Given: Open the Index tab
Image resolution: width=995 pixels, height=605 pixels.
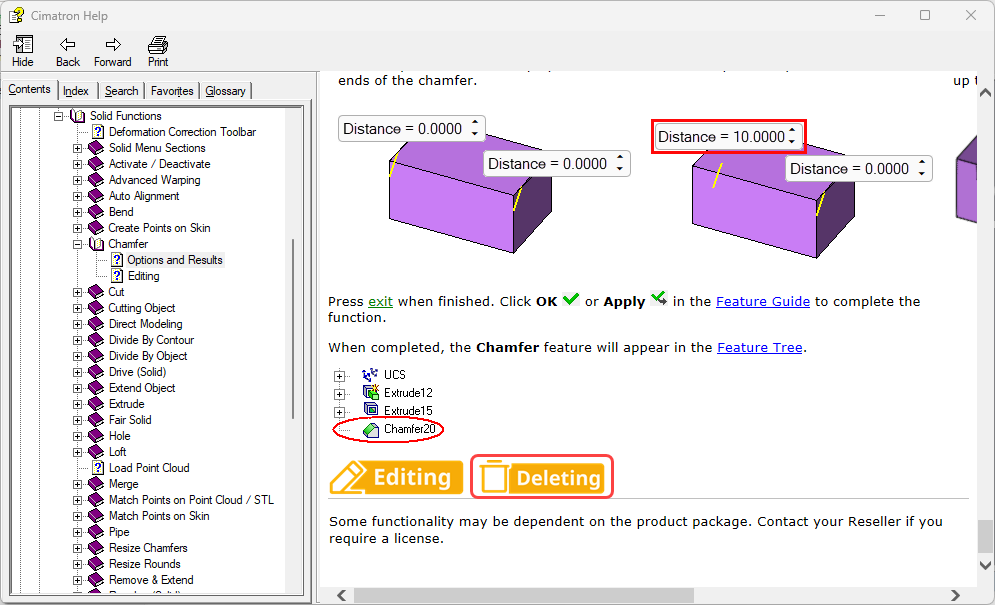Looking at the screenshot, I should pos(76,91).
